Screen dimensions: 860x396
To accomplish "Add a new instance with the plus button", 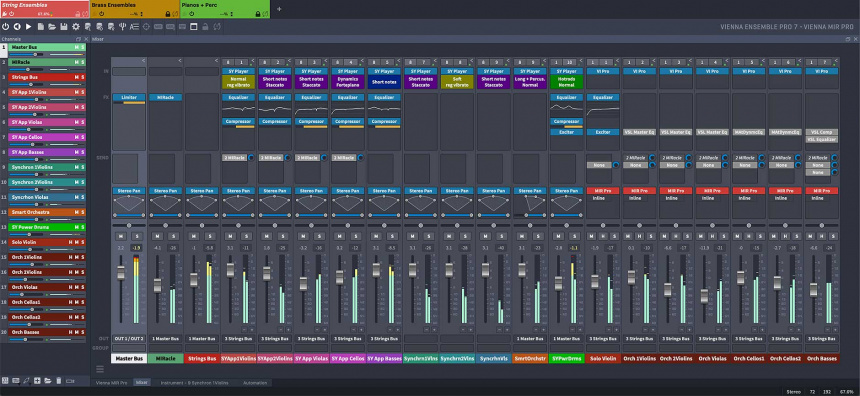I will [x=279, y=9].
